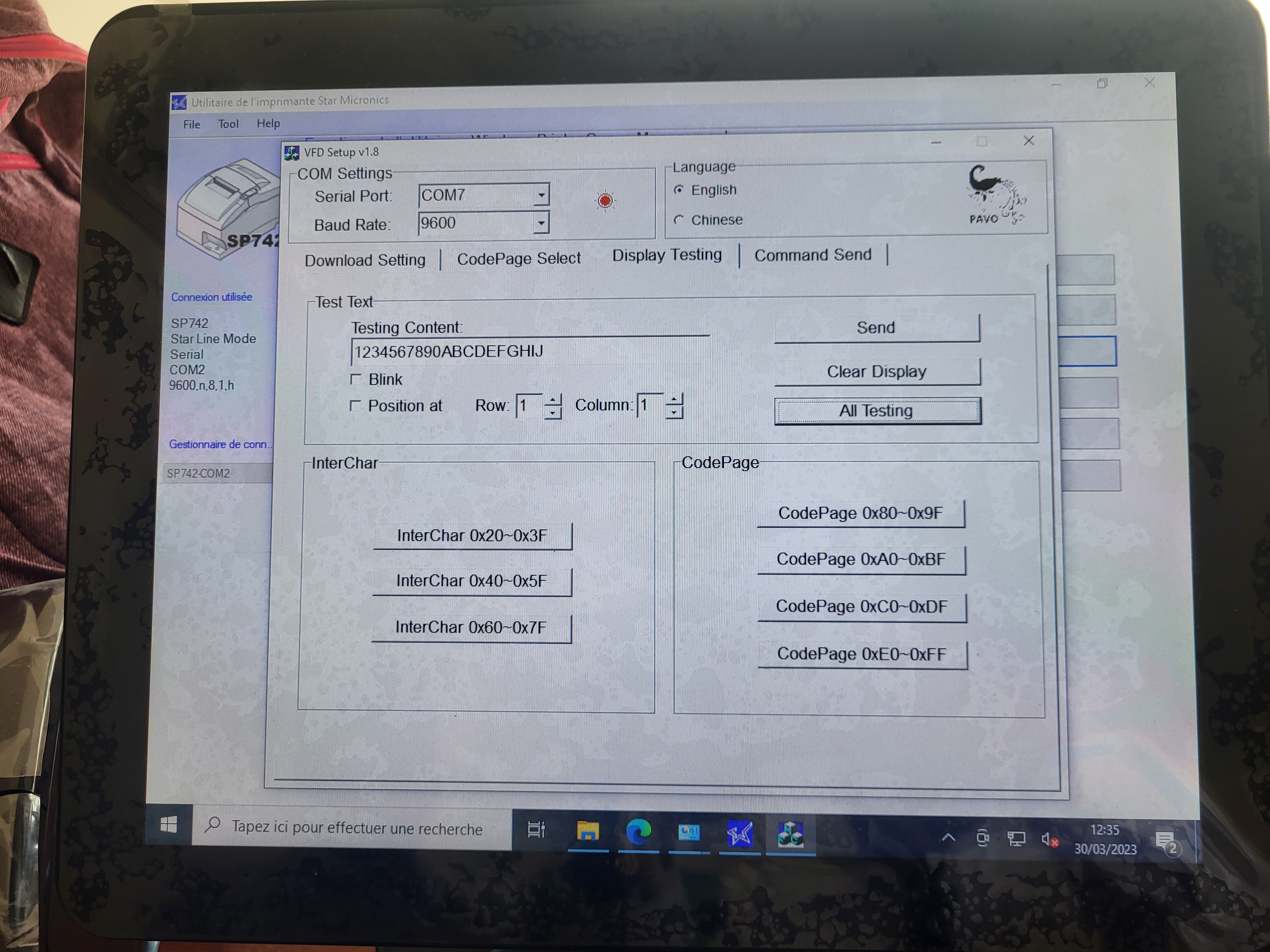Click the VFD Setup icon in taskbar
This screenshot has height=952, width=1270.
coord(790,834)
